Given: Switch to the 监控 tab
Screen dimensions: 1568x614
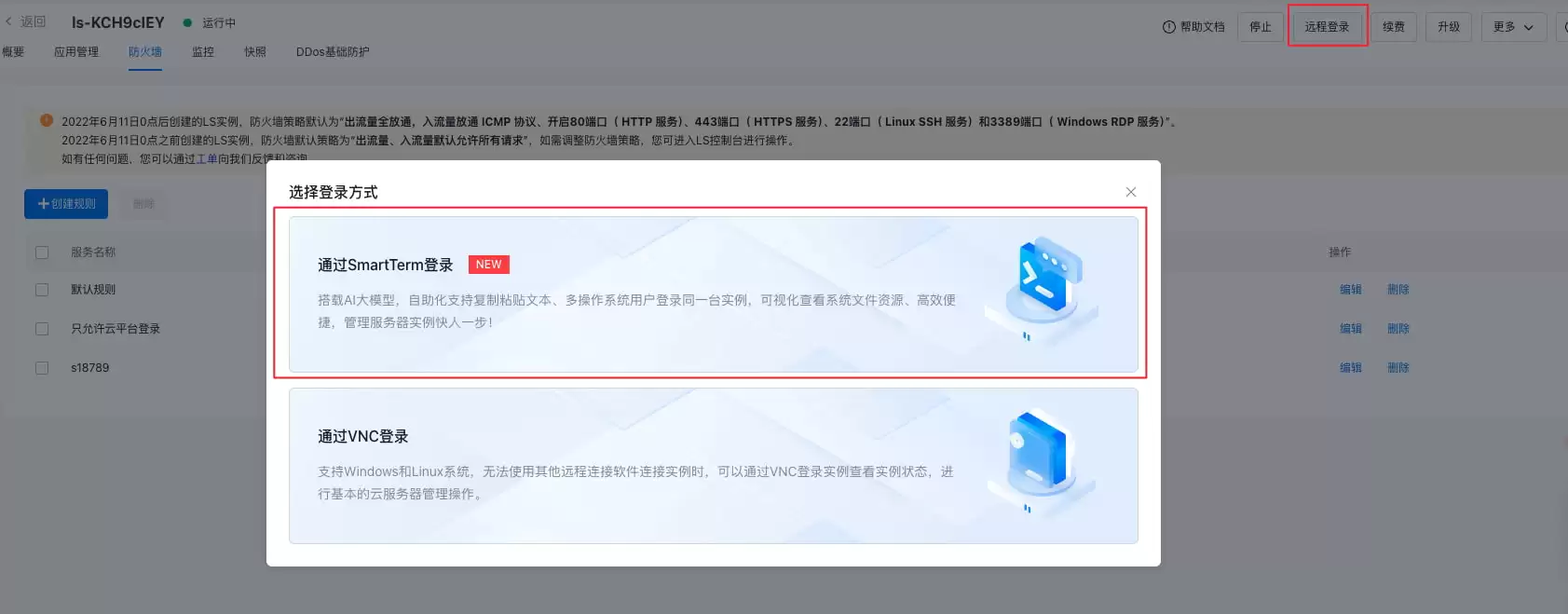Looking at the screenshot, I should click(x=203, y=52).
